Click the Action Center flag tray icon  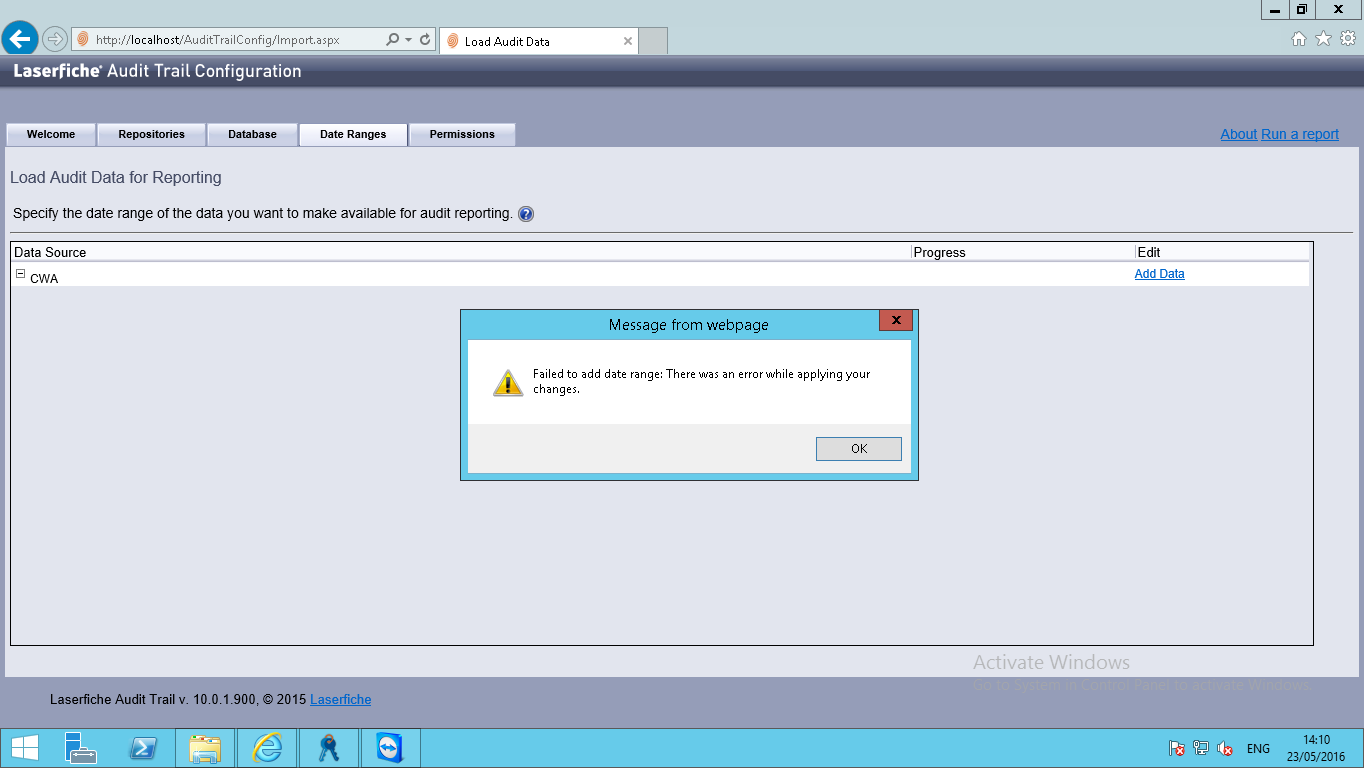click(1177, 748)
